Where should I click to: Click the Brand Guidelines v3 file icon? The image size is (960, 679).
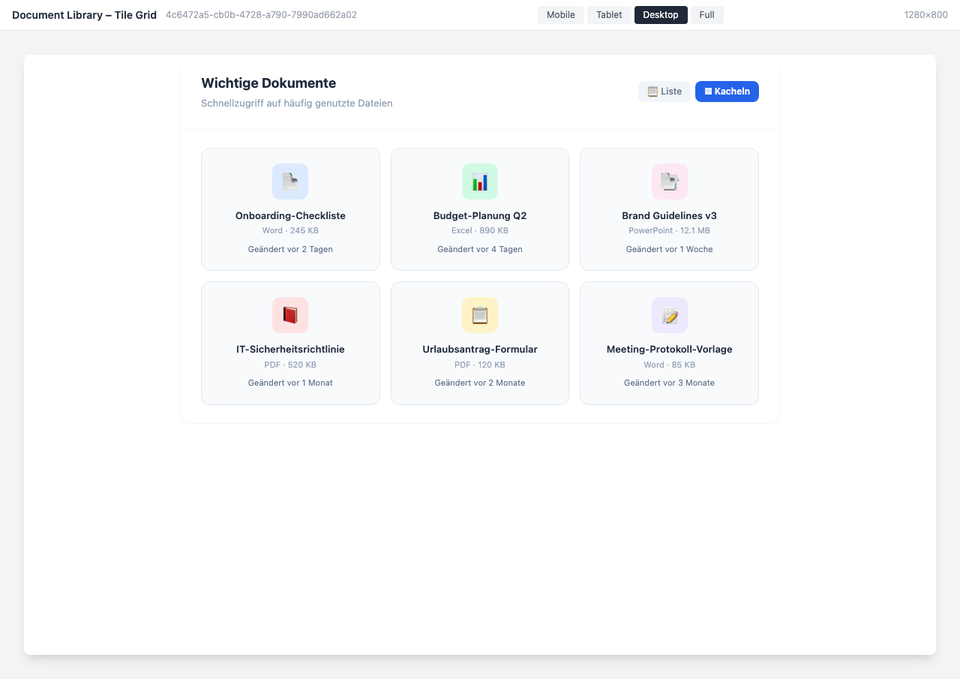[x=669, y=182]
